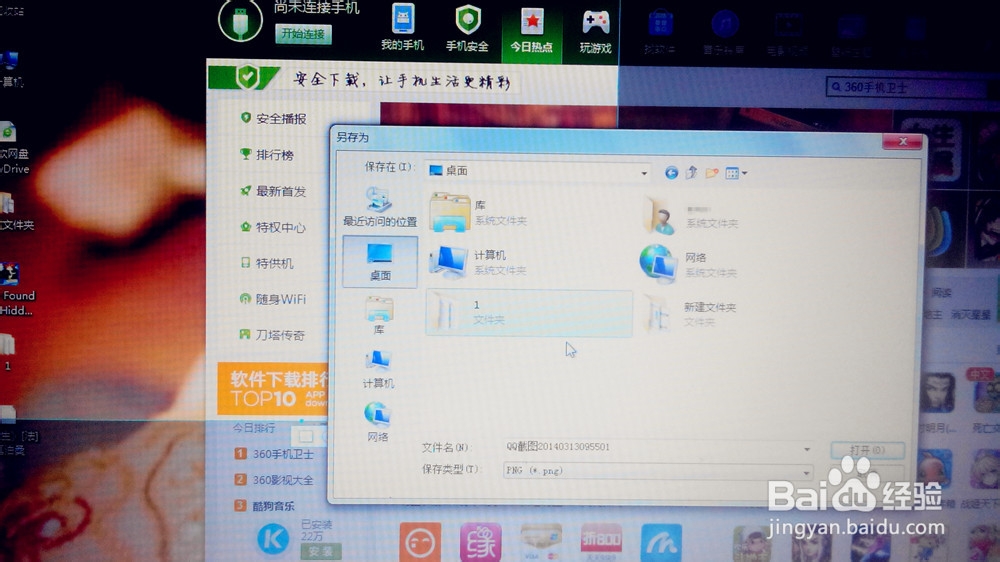This screenshot has height=562, width=1000.
Task: Select 库 in places bar
Action: (379, 315)
